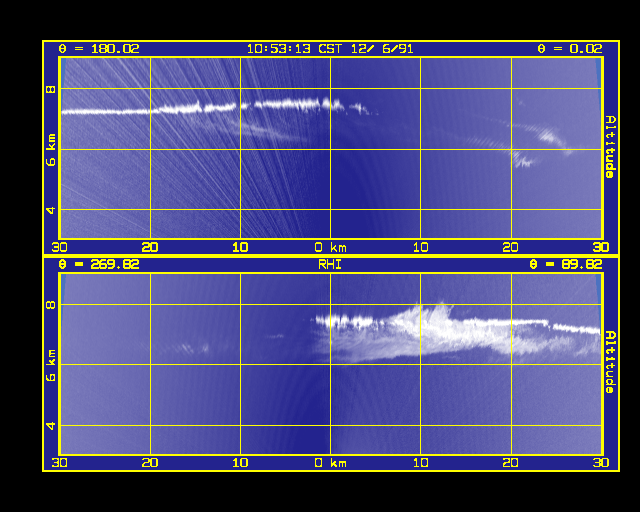Click the RHI title of lower panel

pyautogui.click(x=330, y=265)
